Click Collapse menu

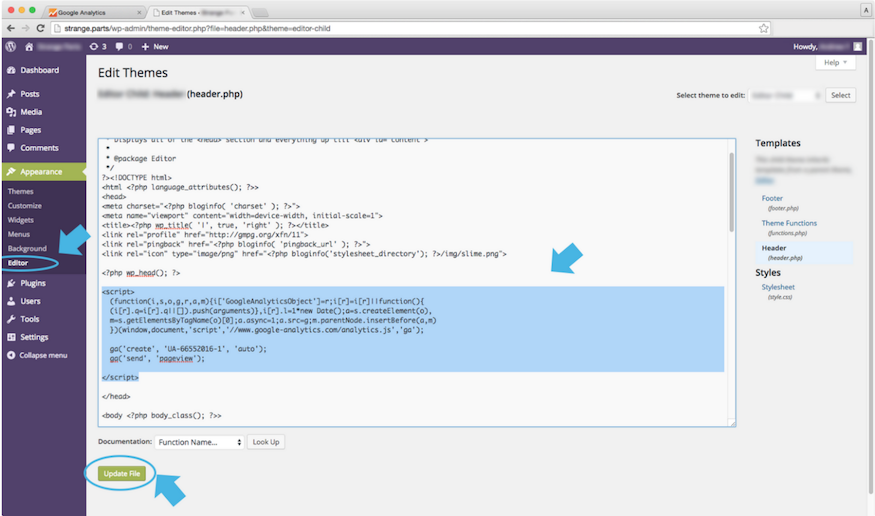pyautogui.click(x=44, y=355)
